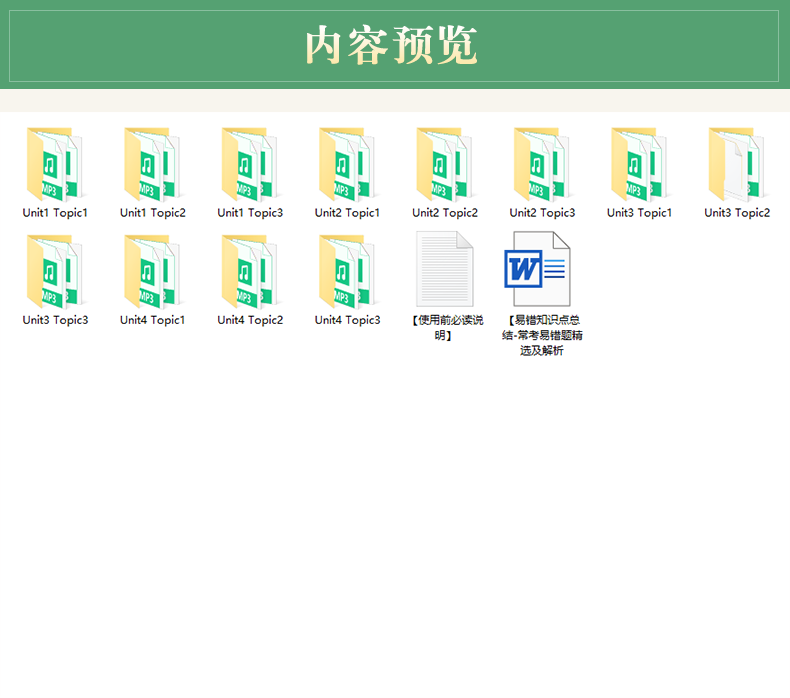This screenshot has height=698, width=790.
Task: Open the Unit1 Topic3 folder icon
Action: [249, 164]
